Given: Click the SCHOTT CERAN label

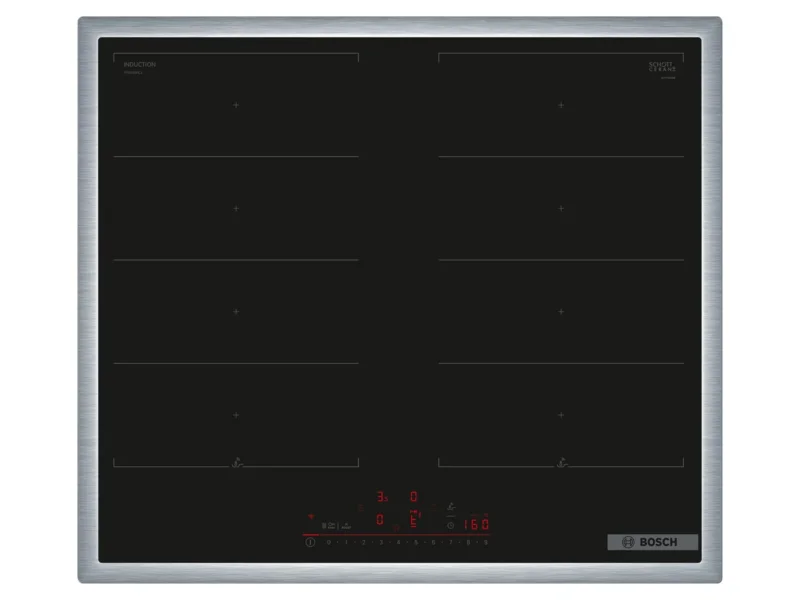Looking at the screenshot, I should (x=662, y=66).
